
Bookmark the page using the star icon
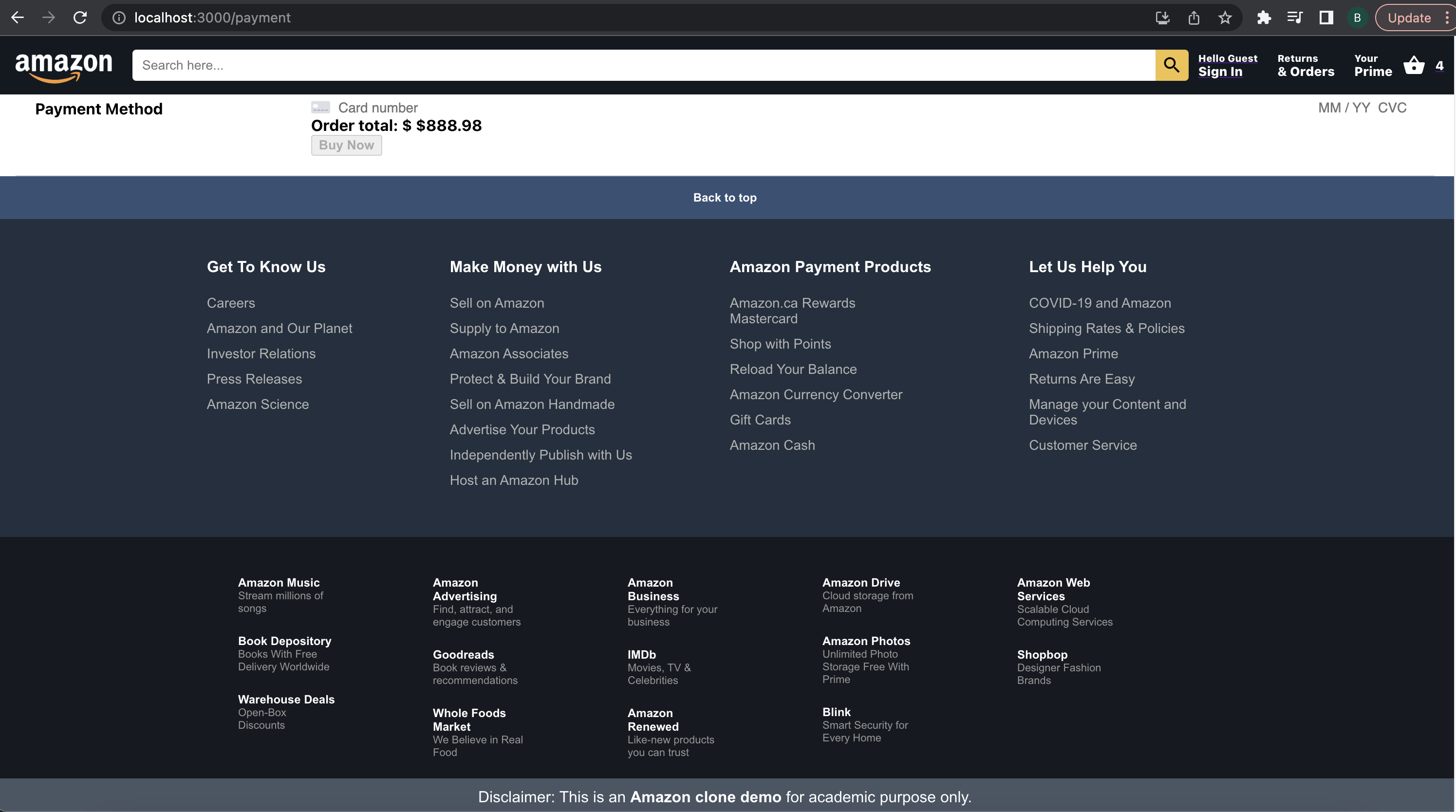(x=1224, y=18)
